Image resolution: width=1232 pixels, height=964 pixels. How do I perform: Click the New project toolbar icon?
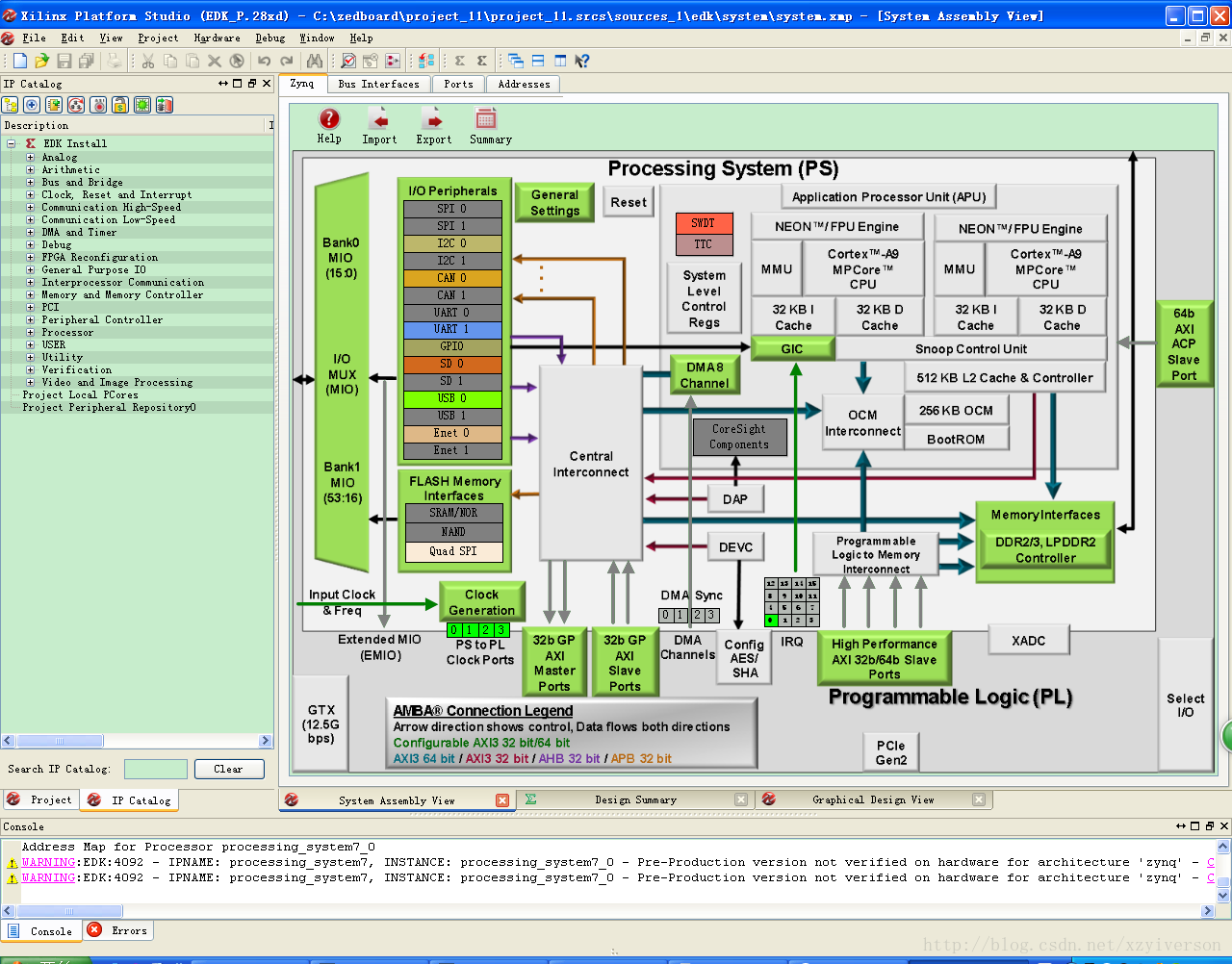tap(19, 61)
